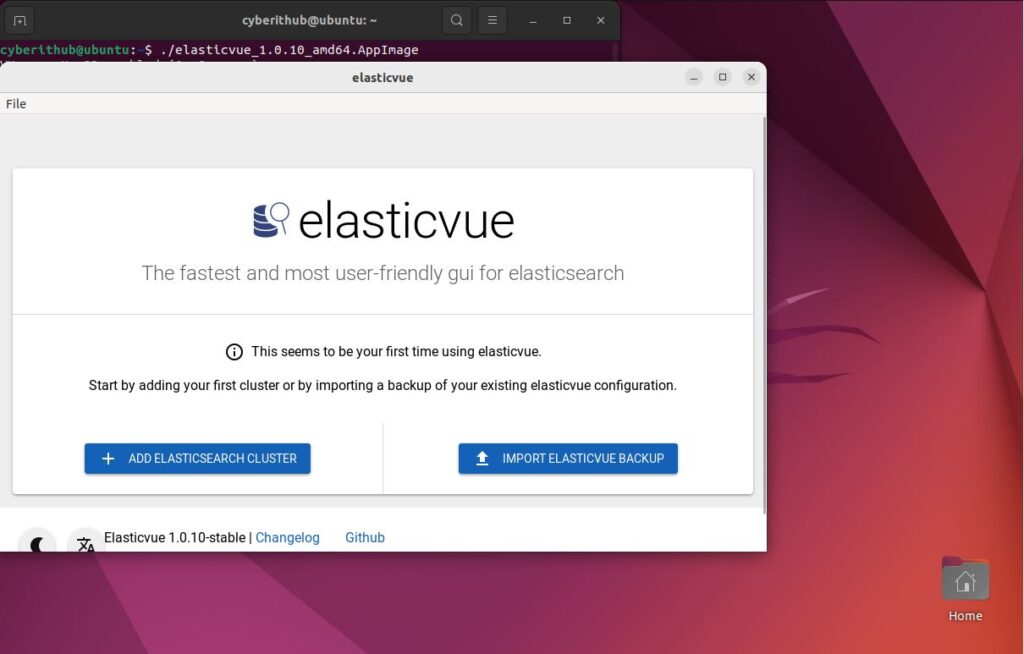Open the terminal hamburger menu
1024x654 pixels.
click(491, 19)
